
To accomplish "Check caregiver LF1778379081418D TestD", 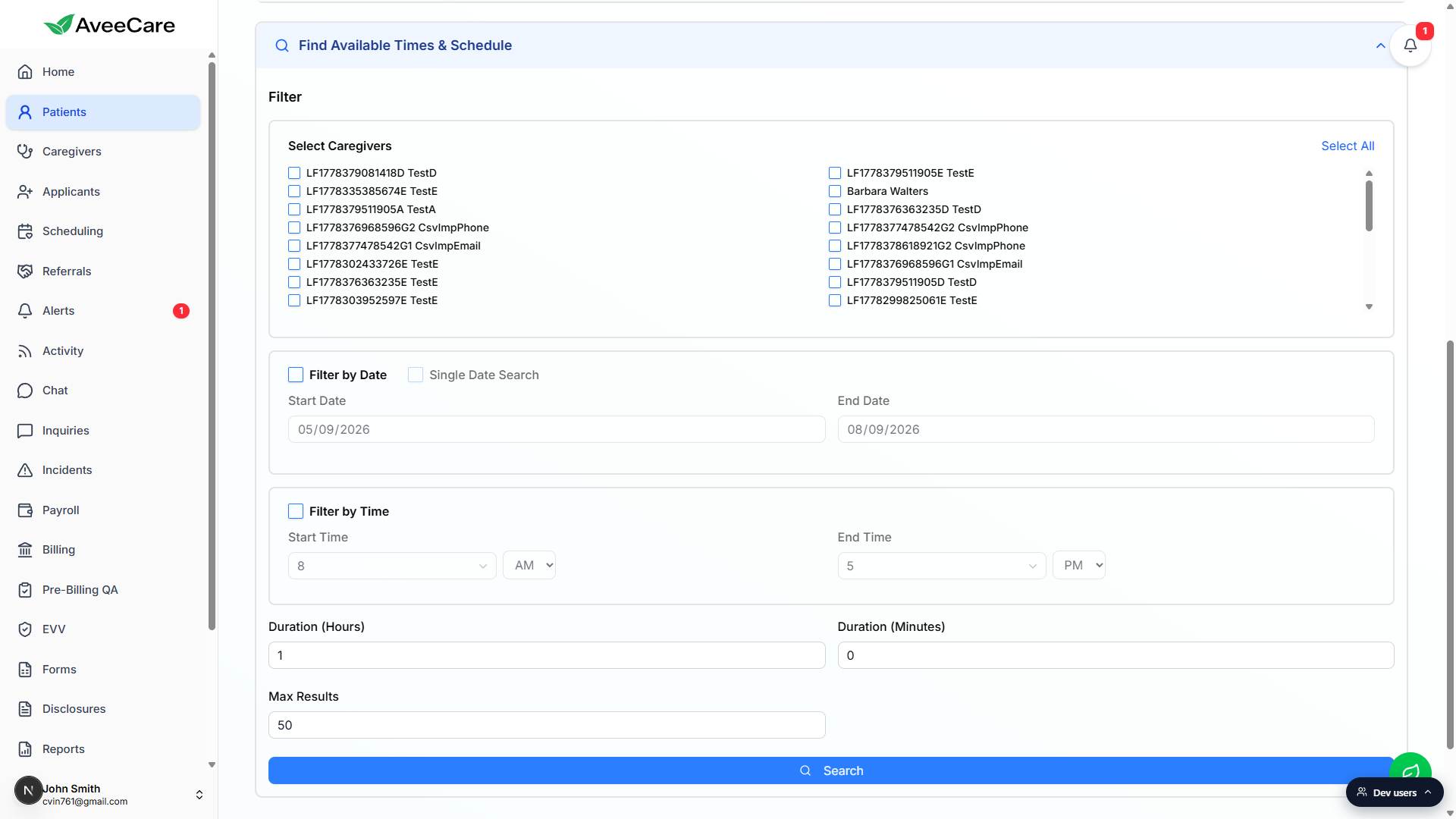I will (x=294, y=173).
